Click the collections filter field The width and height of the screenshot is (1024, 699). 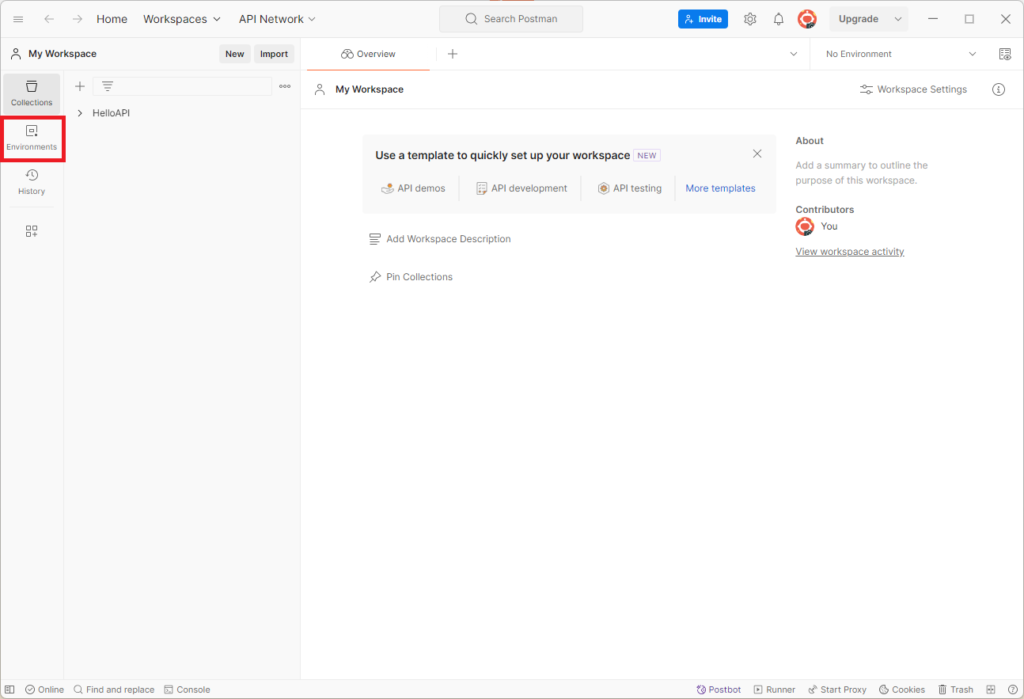coord(182,86)
